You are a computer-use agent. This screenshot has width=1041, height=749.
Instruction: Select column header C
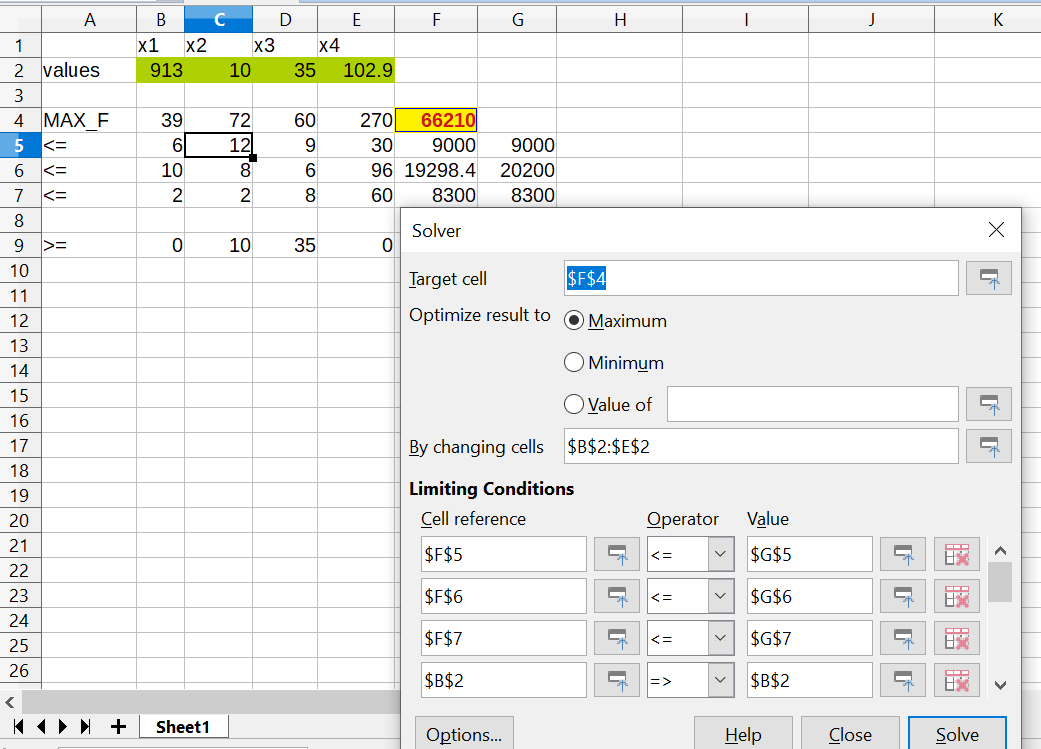[x=218, y=20]
